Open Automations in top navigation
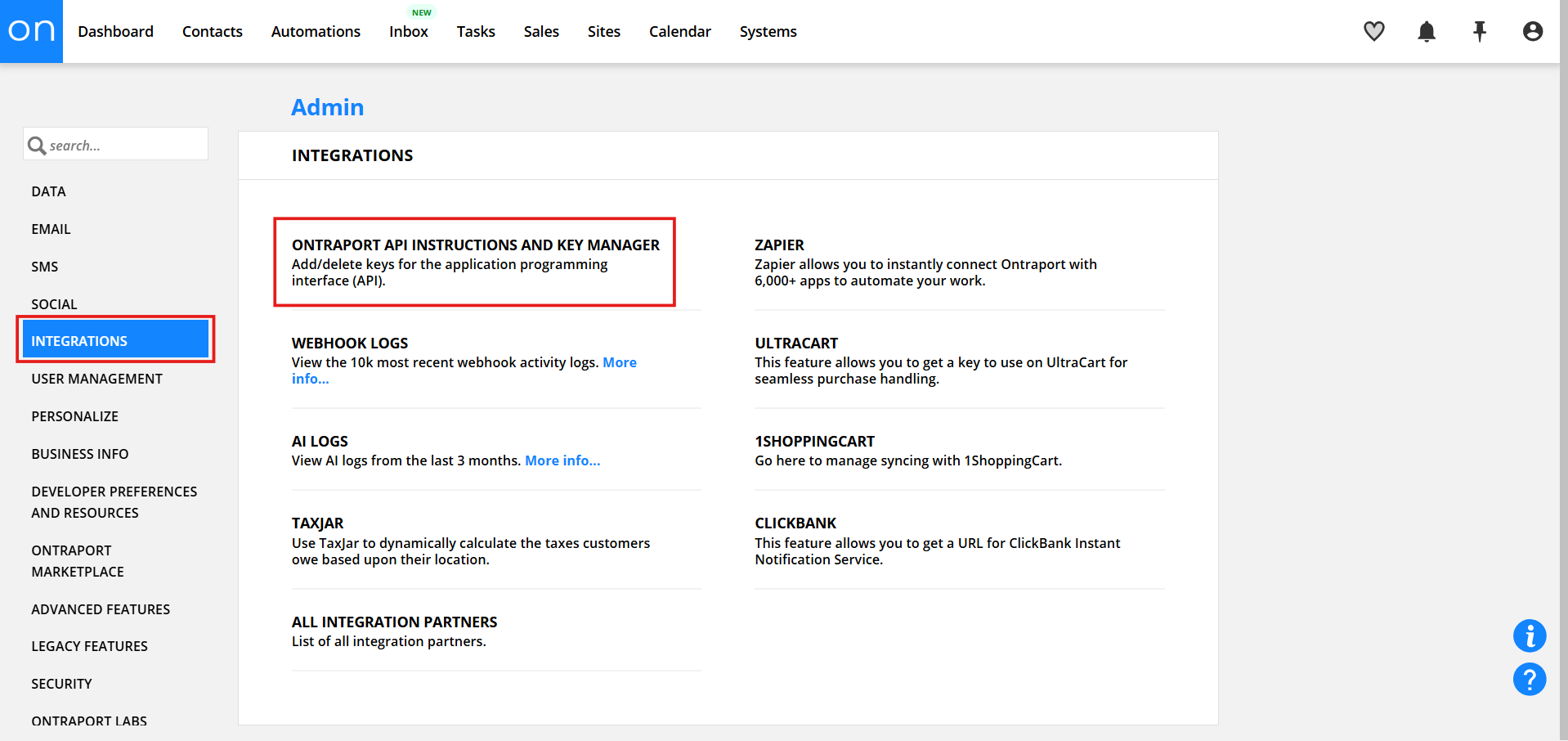Image resolution: width=1568 pixels, height=741 pixels. click(x=316, y=31)
